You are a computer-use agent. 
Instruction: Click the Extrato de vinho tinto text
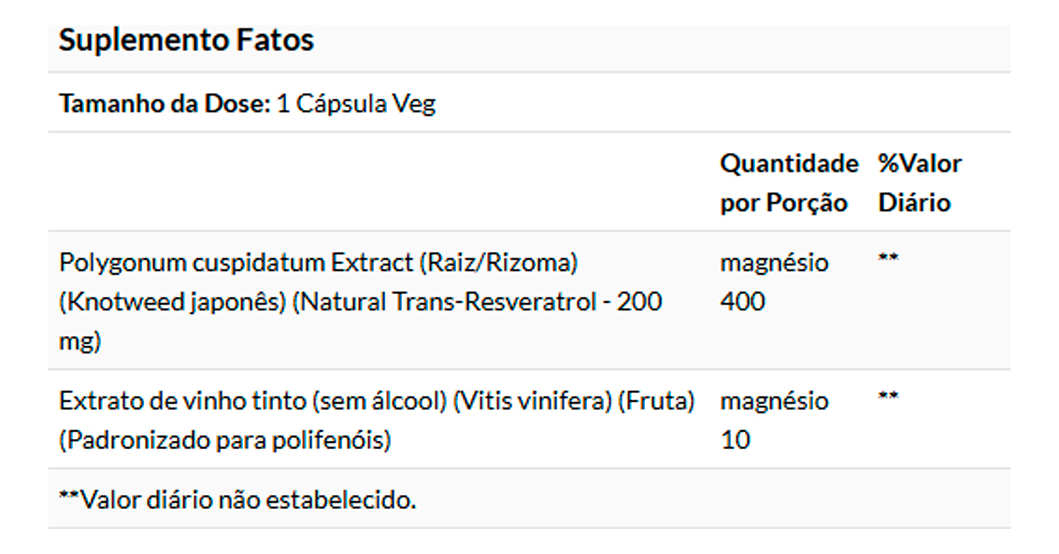click(182, 401)
